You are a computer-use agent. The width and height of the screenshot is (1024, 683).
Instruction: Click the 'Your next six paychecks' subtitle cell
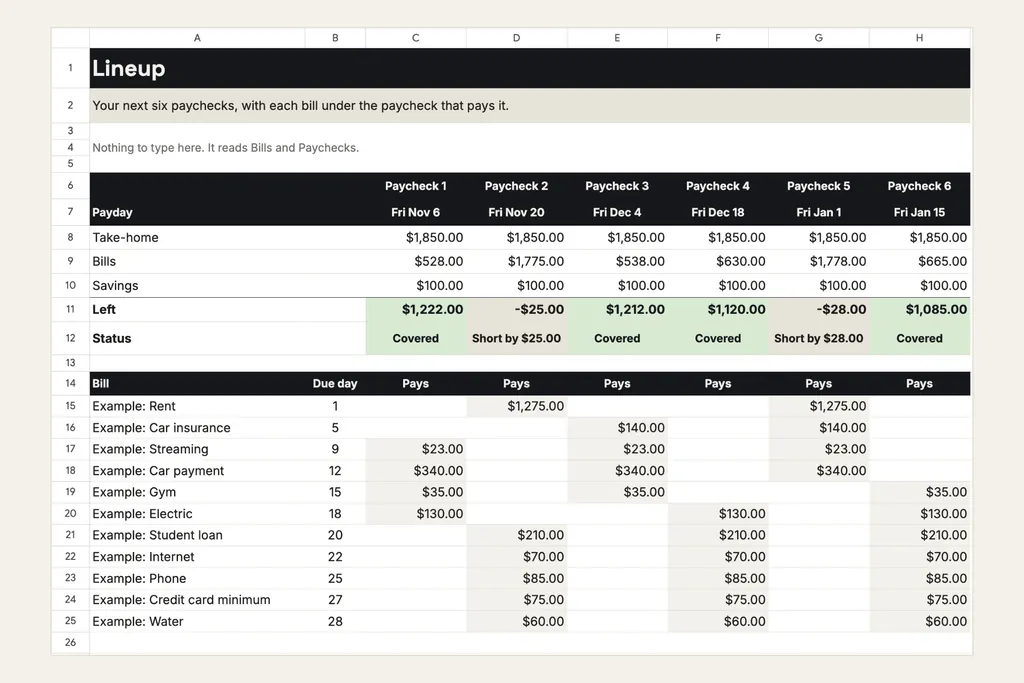click(530, 106)
